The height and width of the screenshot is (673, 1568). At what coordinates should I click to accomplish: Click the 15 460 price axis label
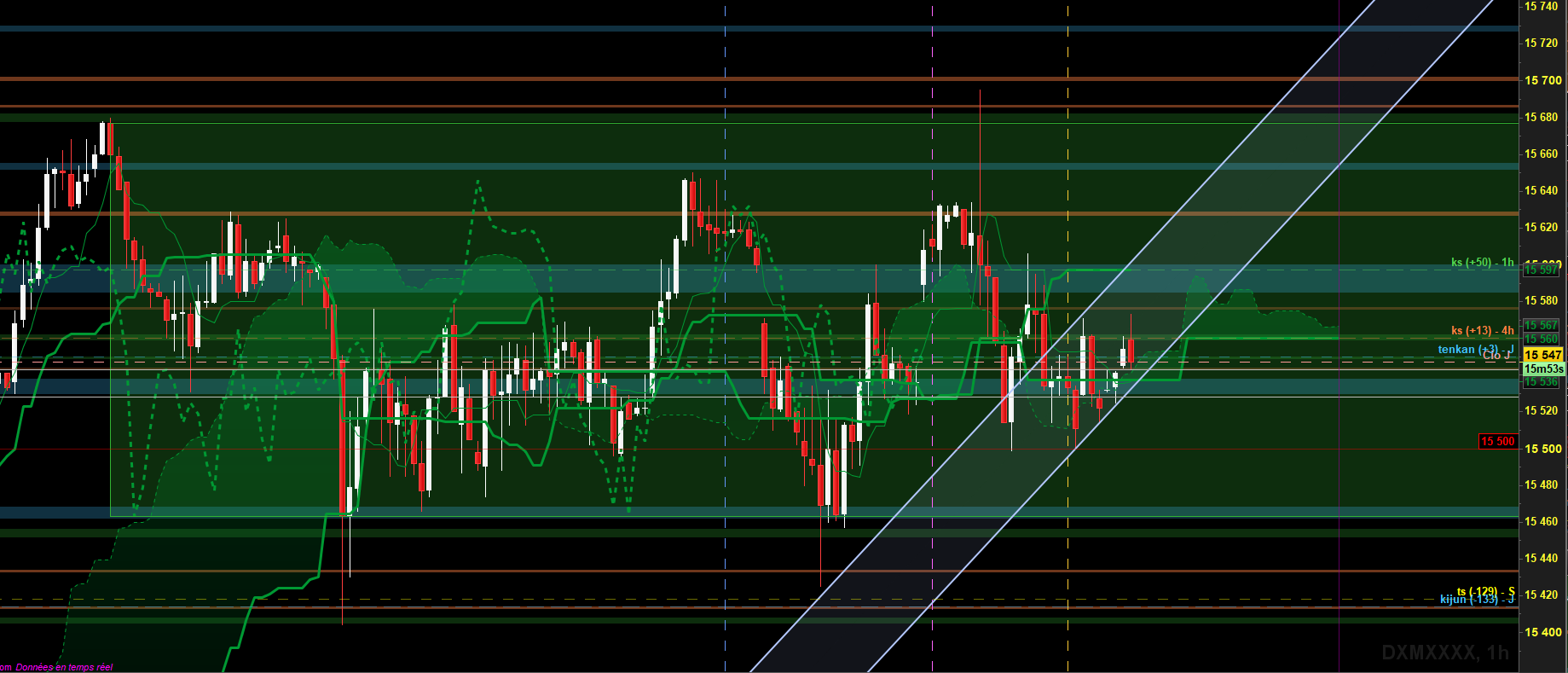point(1542,521)
